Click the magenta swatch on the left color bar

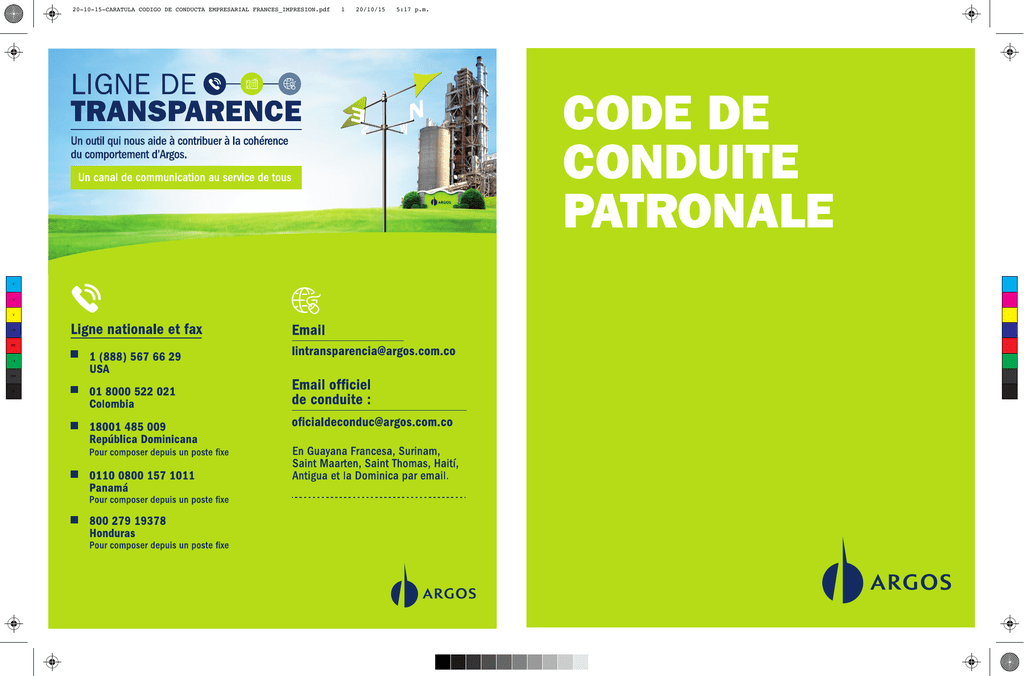click(x=14, y=300)
